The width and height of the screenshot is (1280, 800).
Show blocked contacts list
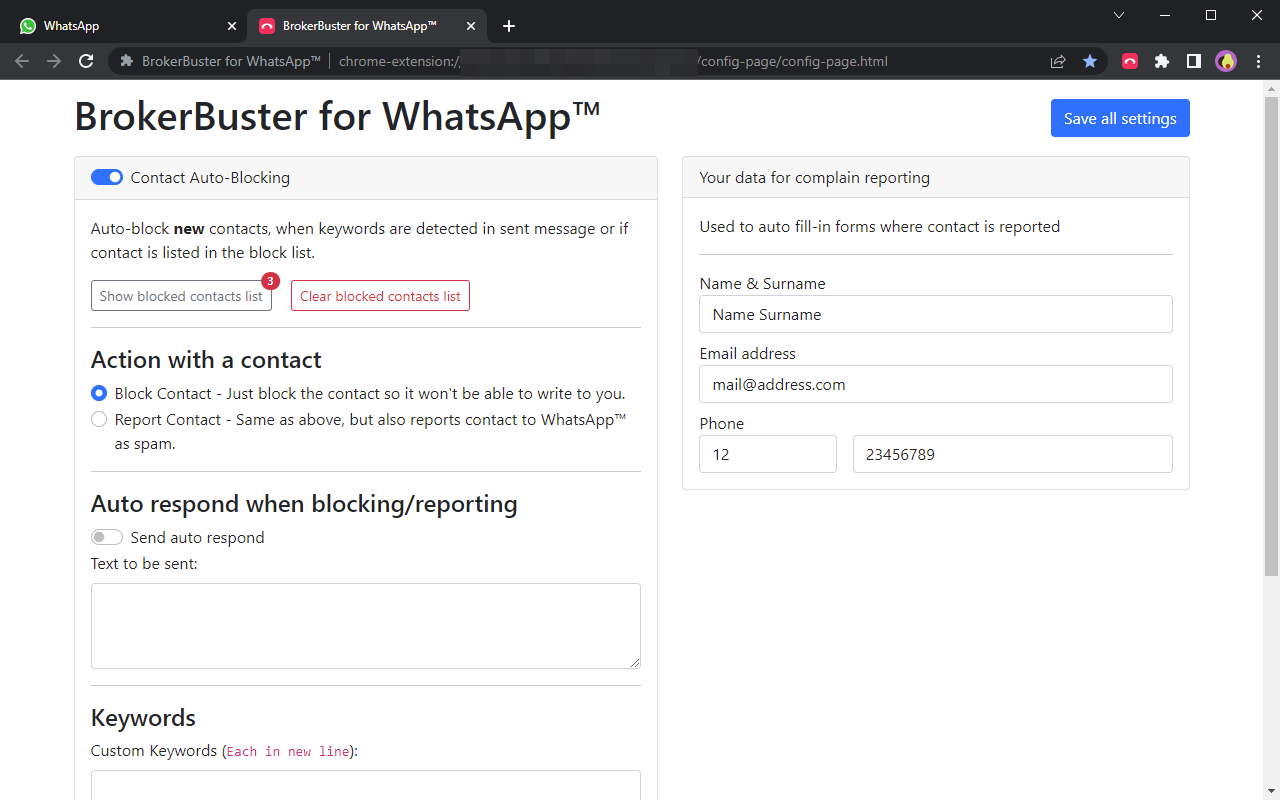tap(181, 296)
